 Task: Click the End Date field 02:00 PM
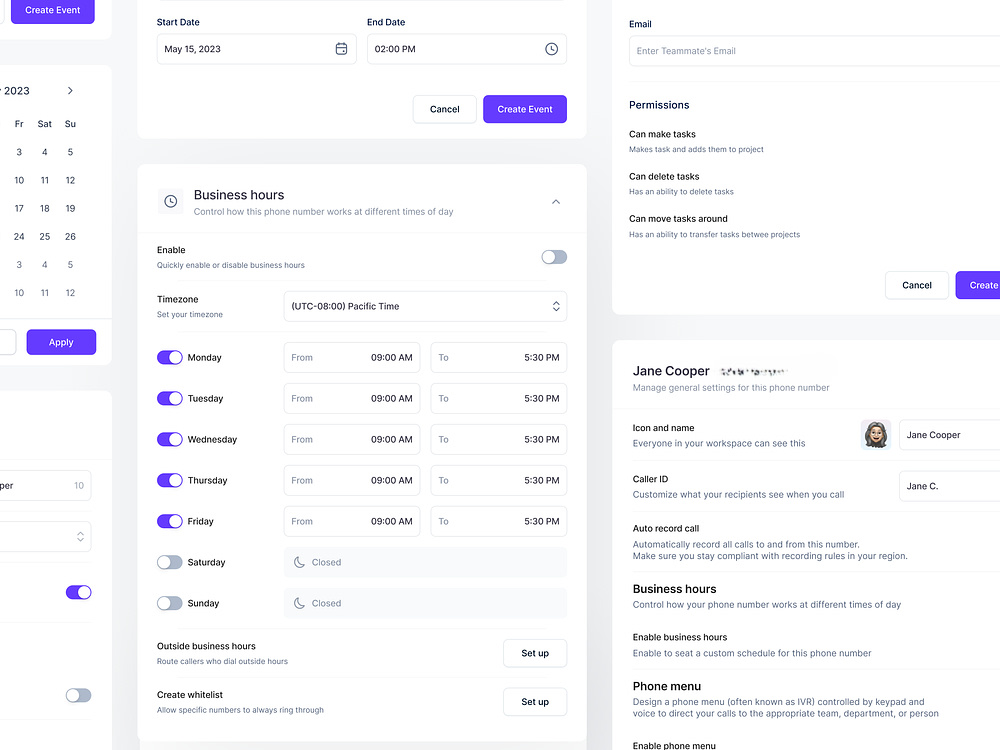467,49
